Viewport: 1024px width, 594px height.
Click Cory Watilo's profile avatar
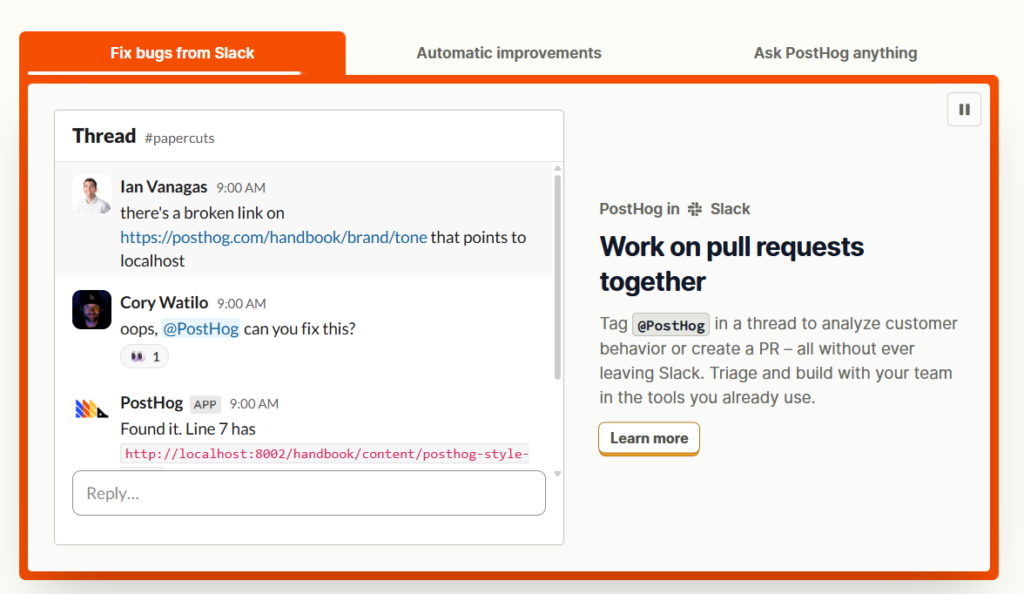coord(91,309)
